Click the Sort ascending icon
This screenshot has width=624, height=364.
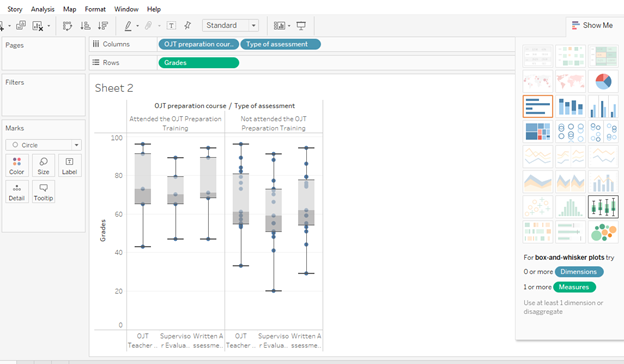point(85,26)
